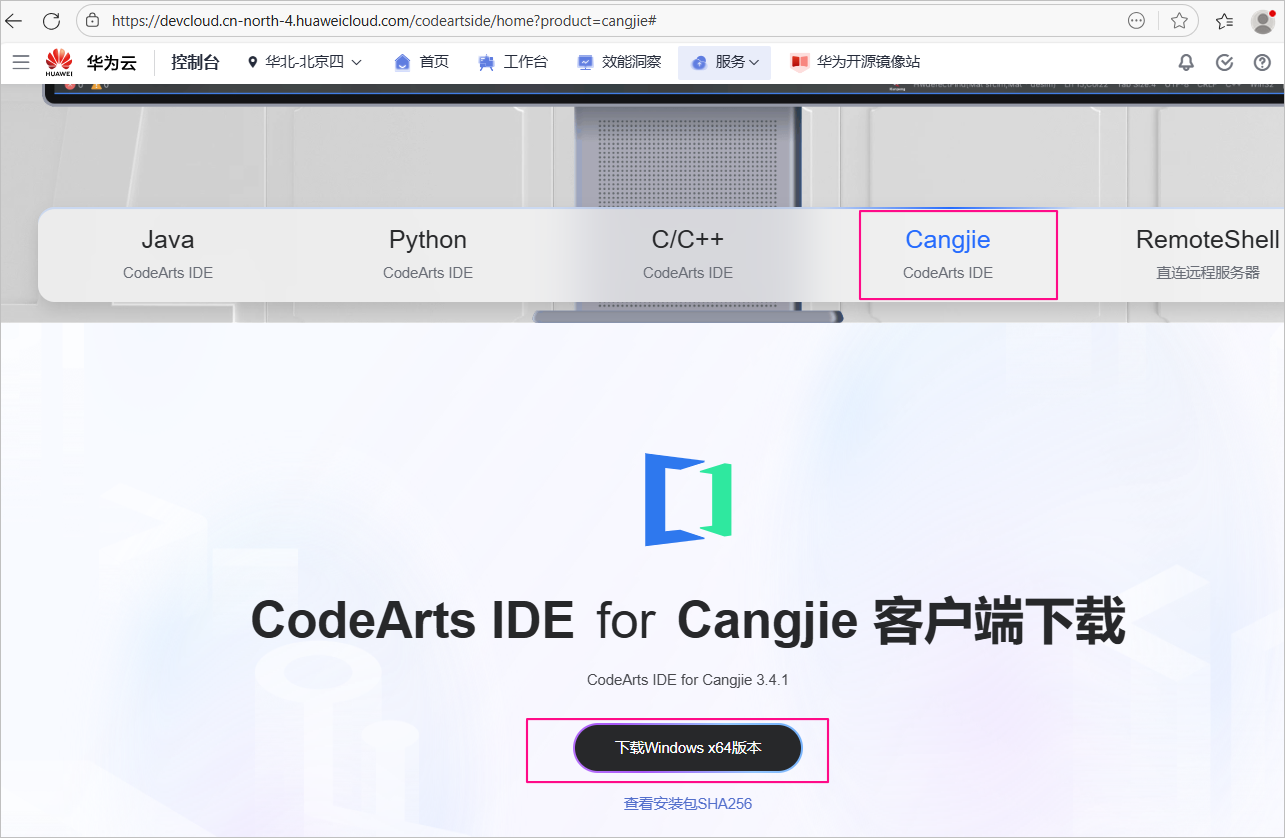The height and width of the screenshot is (838, 1285).
Task: Open 华为开源镜像站 link
Action: (855, 62)
